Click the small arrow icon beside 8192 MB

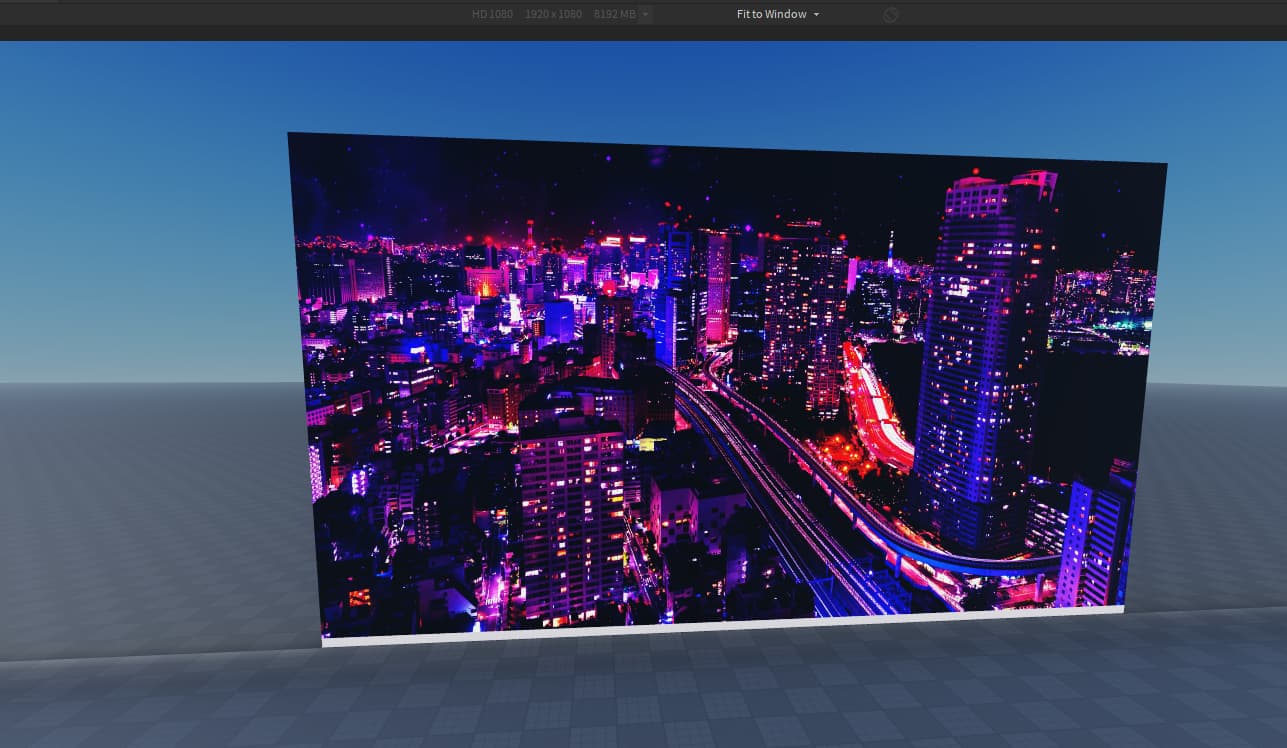[x=645, y=14]
